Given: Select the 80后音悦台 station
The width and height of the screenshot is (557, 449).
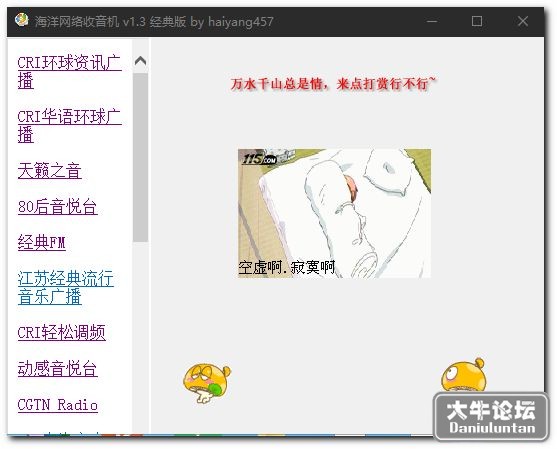Looking at the screenshot, I should coord(58,207).
